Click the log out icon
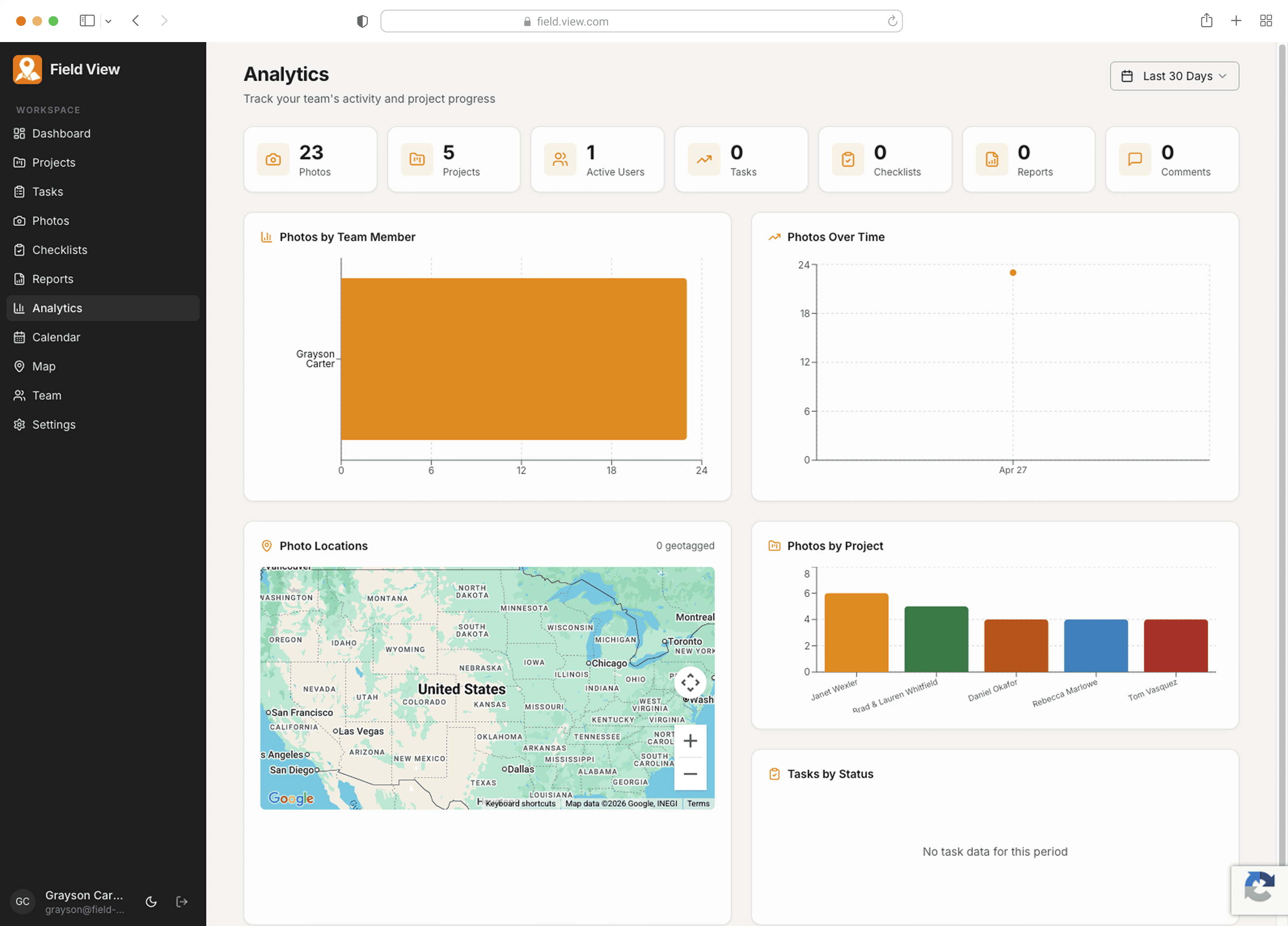Screen dimensions: 1288x926 pyautogui.click(x=182, y=902)
